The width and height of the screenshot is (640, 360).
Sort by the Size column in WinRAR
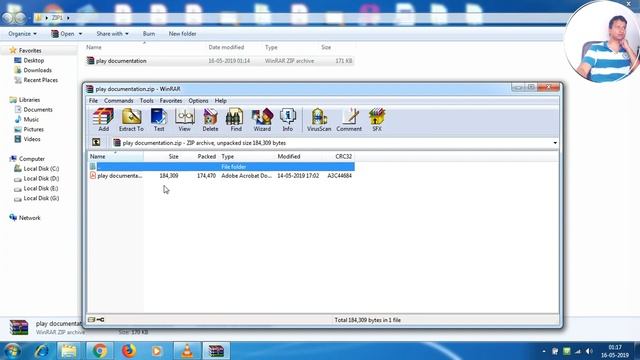coord(162,156)
